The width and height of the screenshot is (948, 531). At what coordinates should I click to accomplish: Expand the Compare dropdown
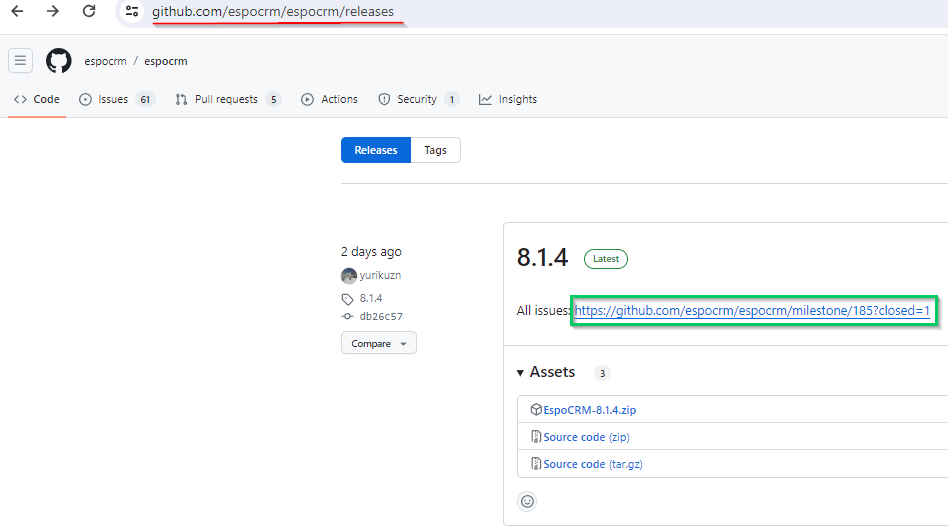click(378, 343)
